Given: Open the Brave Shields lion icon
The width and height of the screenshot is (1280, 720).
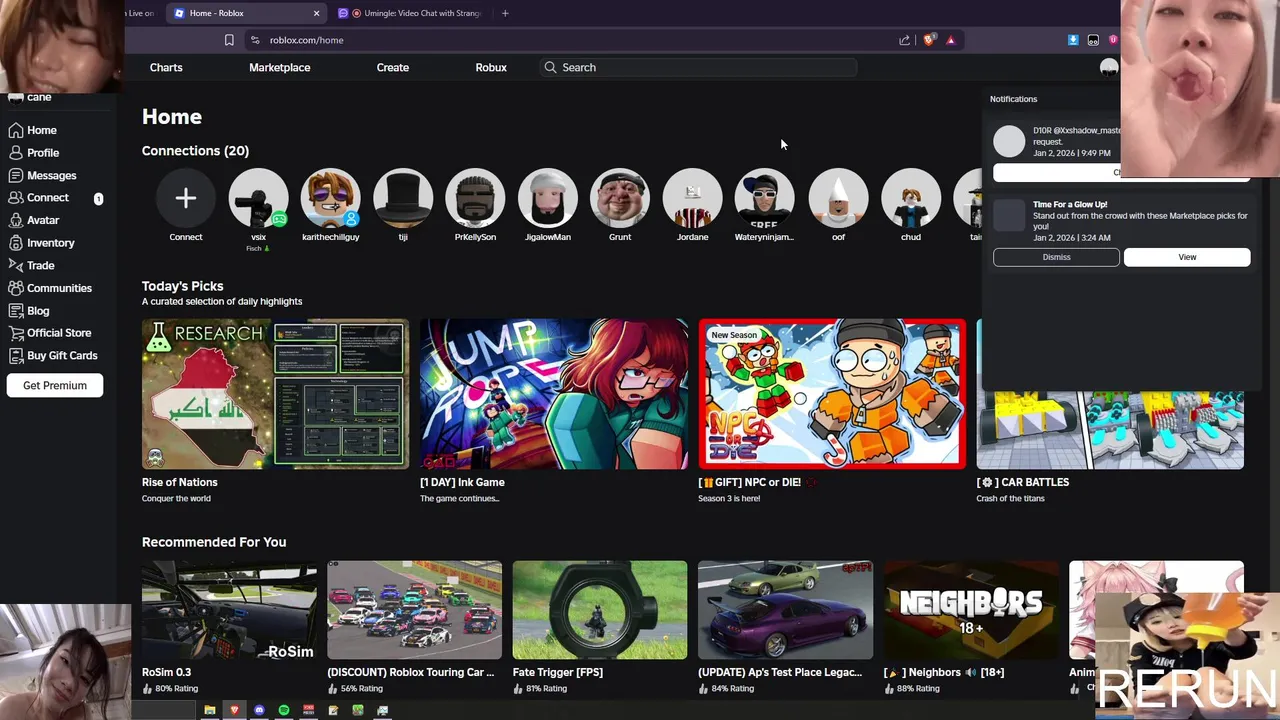Looking at the screenshot, I should point(929,40).
